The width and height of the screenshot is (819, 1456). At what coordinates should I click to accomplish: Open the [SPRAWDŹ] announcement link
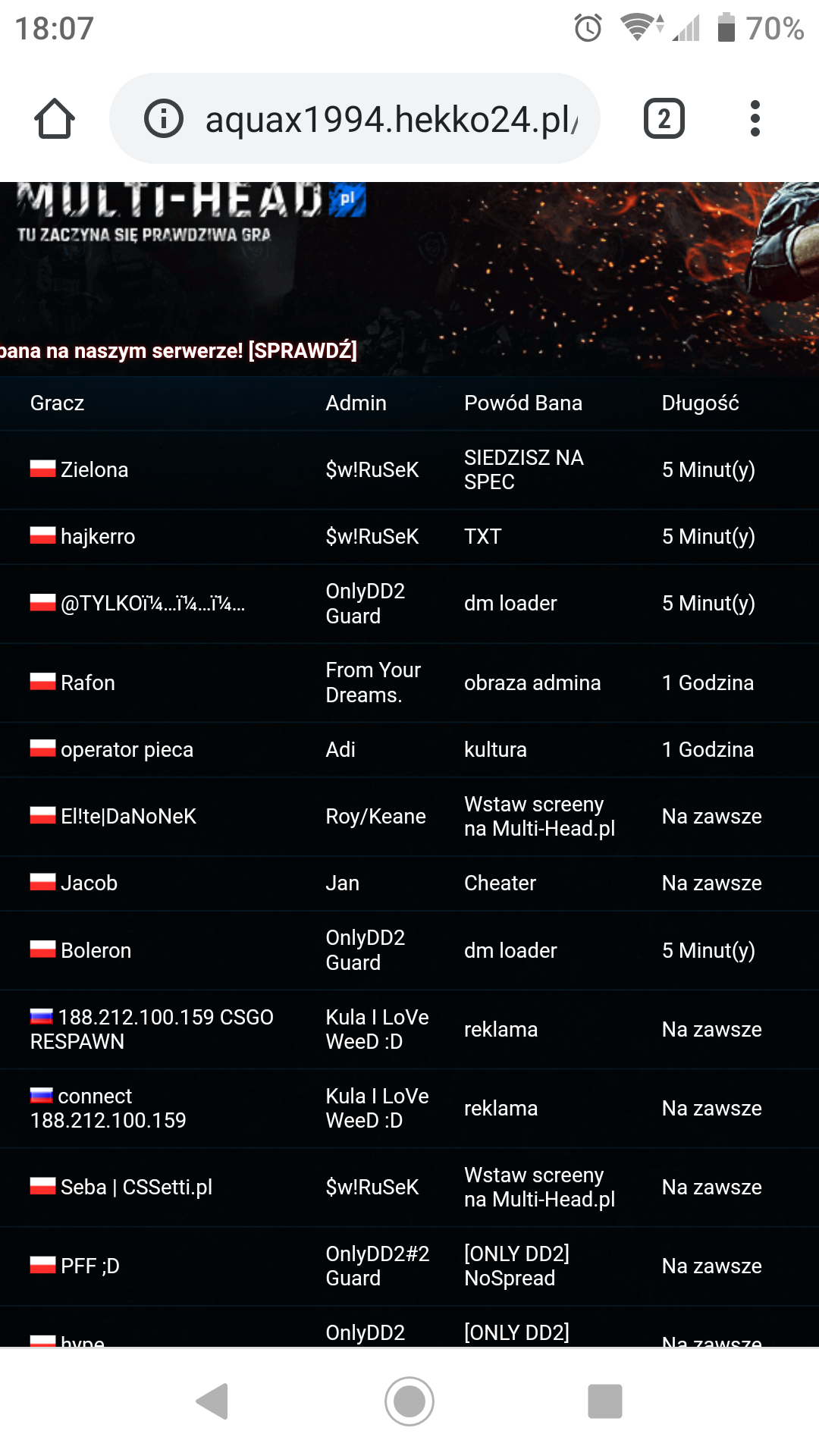click(x=303, y=350)
